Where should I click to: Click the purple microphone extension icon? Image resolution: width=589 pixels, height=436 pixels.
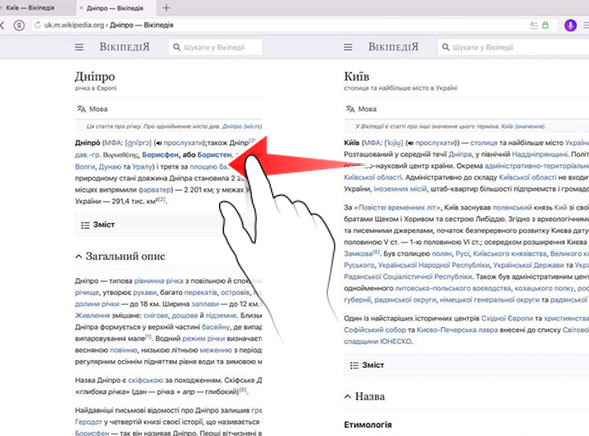click(x=570, y=25)
